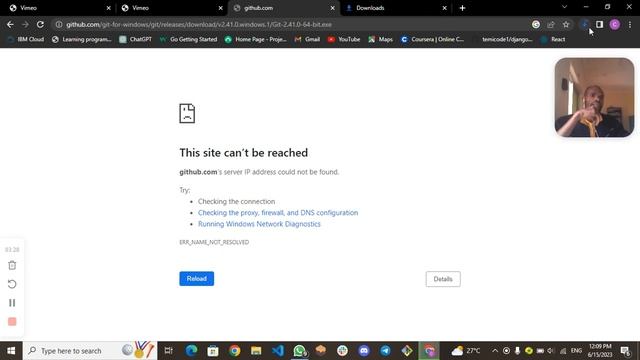Click the URL address bar
640x360 pixels.
click(294, 24)
